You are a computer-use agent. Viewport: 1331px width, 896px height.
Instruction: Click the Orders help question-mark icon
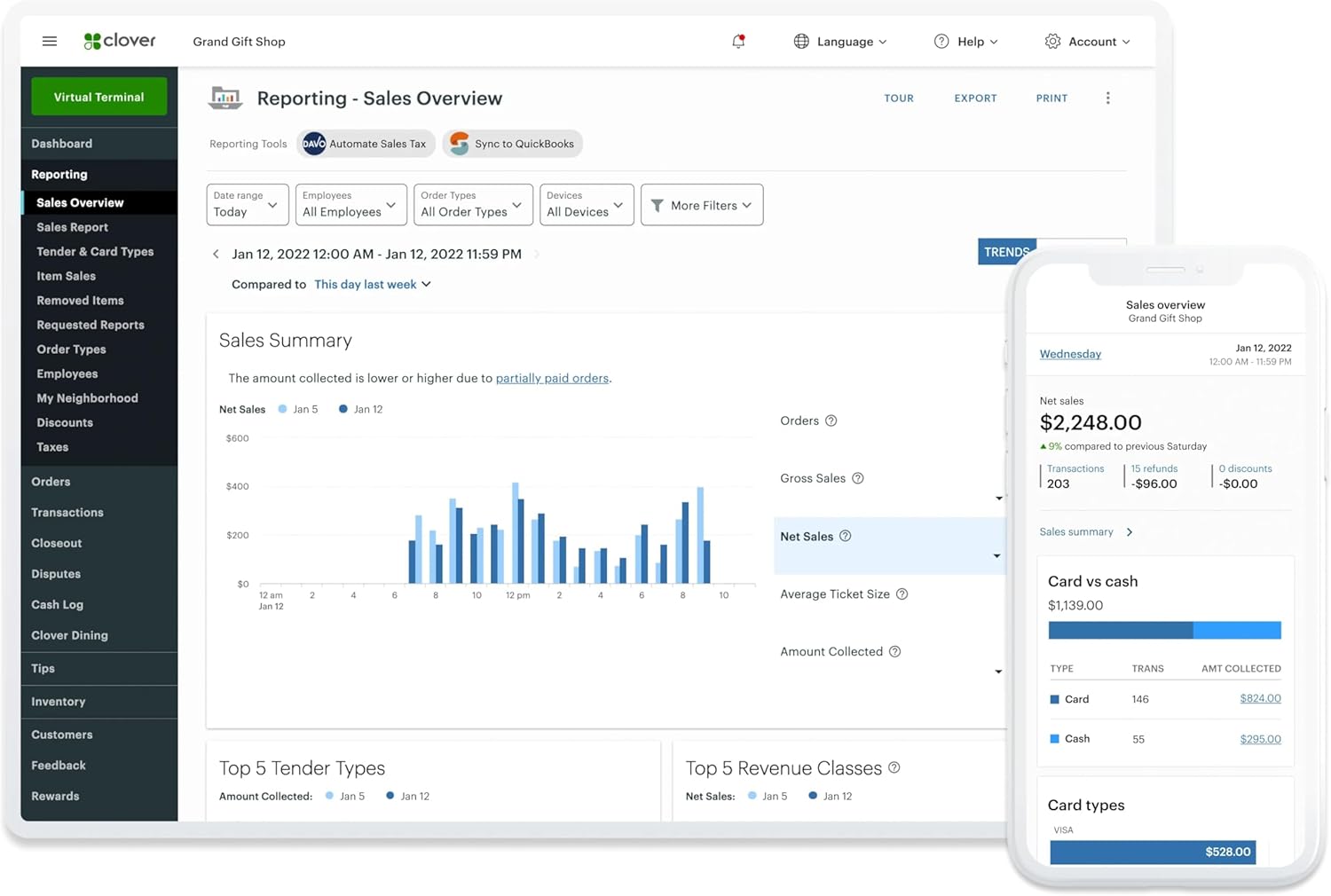pos(831,421)
